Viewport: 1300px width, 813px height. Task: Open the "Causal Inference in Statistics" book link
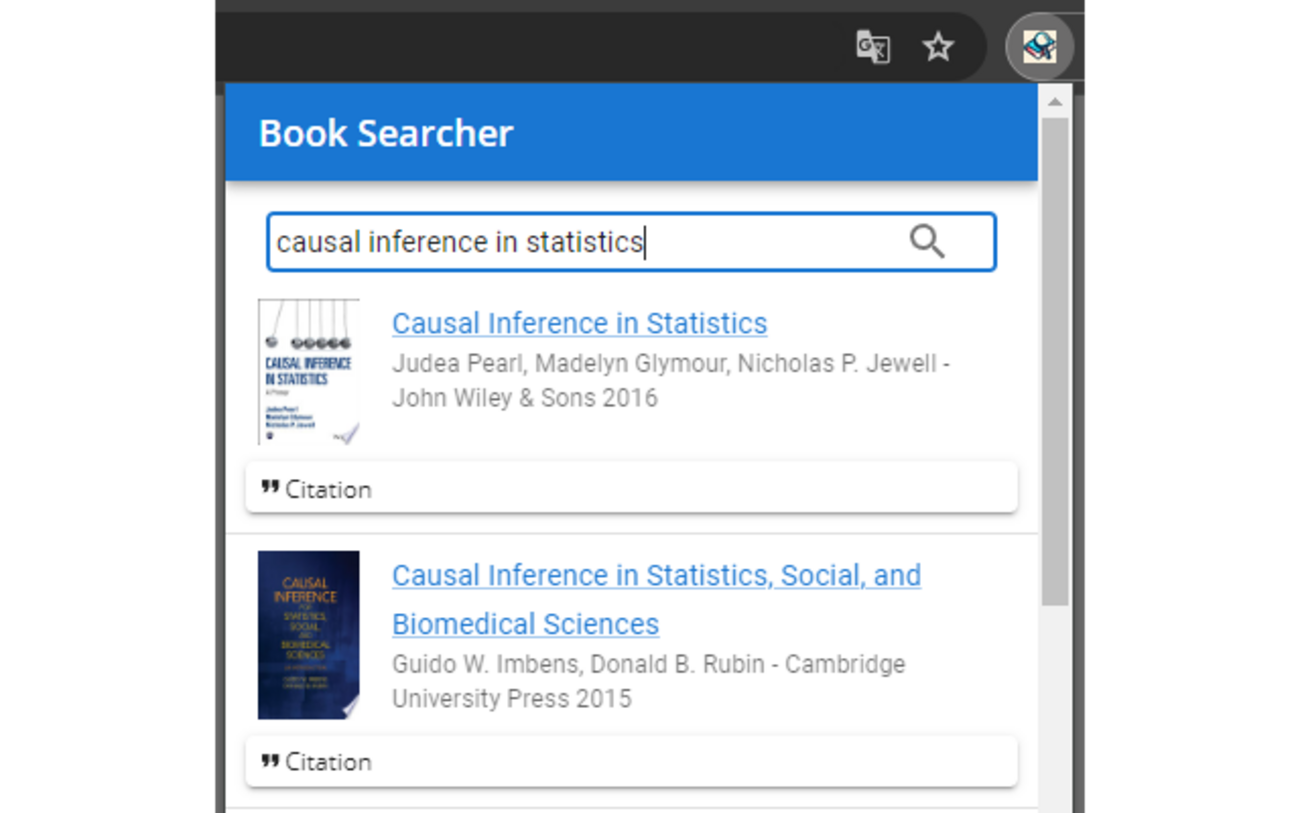pos(579,324)
